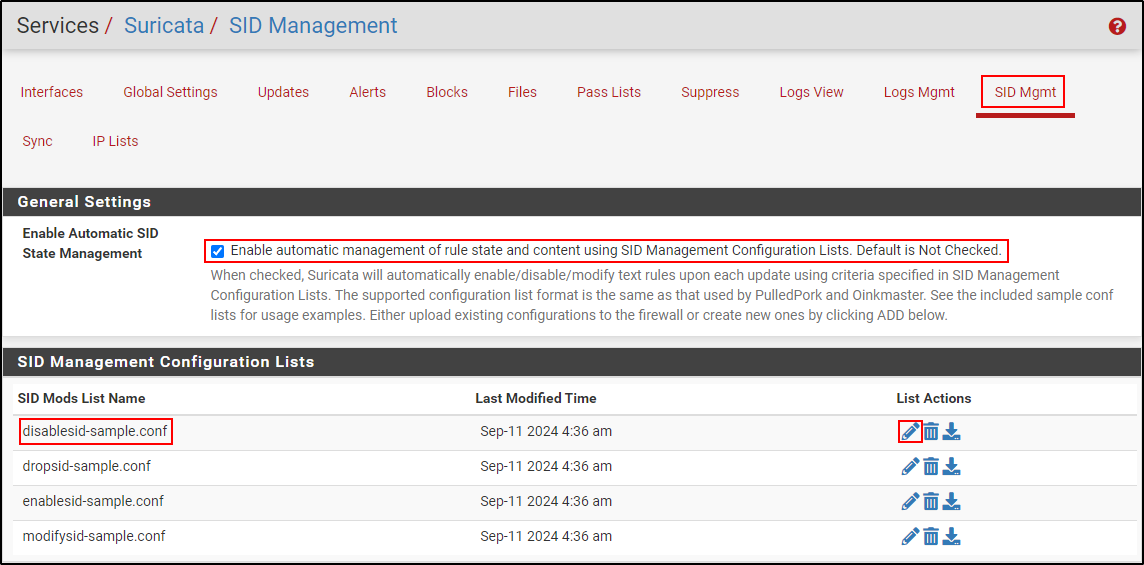
Task: Edit the modifysid-sample.conf list
Action: tap(910, 537)
